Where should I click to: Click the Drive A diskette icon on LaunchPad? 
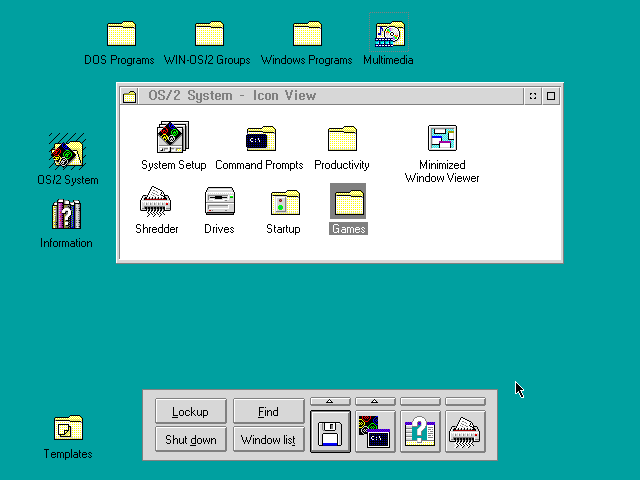tap(330, 432)
